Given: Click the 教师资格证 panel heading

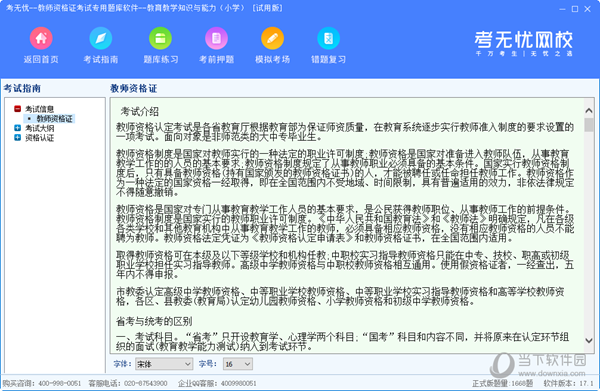Looking at the screenshot, I should coord(134,88).
